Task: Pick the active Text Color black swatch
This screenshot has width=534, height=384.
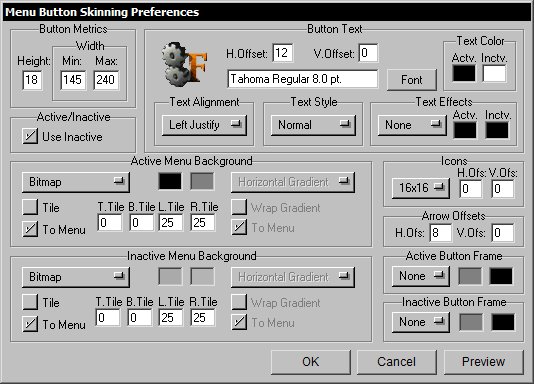Action: pos(464,73)
